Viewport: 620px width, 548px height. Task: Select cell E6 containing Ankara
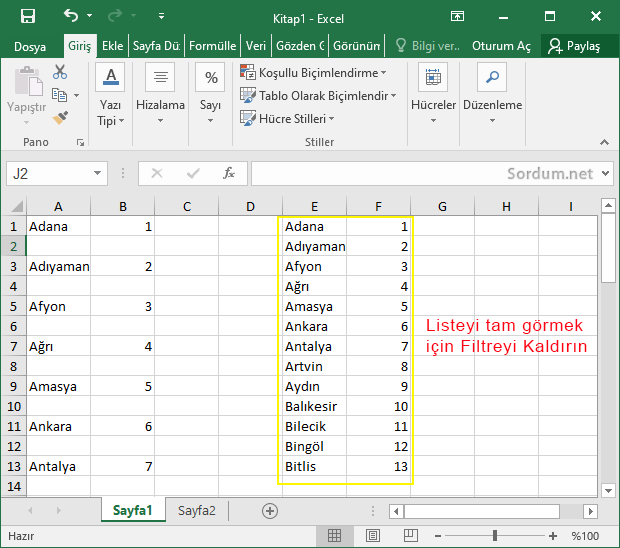pyautogui.click(x=314, y=326)
